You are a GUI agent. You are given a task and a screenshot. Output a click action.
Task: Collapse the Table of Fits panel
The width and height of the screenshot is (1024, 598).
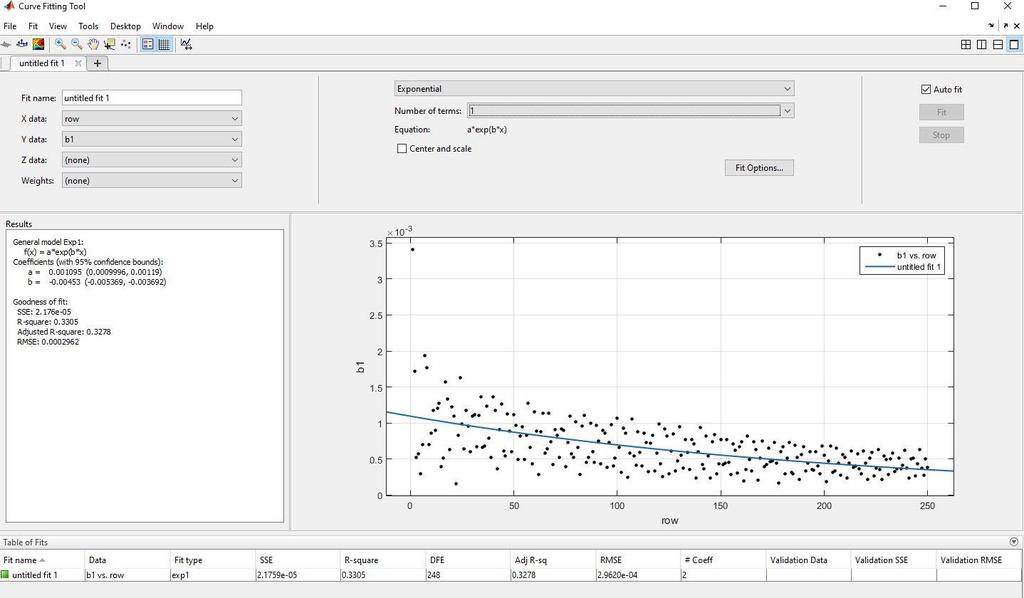tap(1014, 542)
